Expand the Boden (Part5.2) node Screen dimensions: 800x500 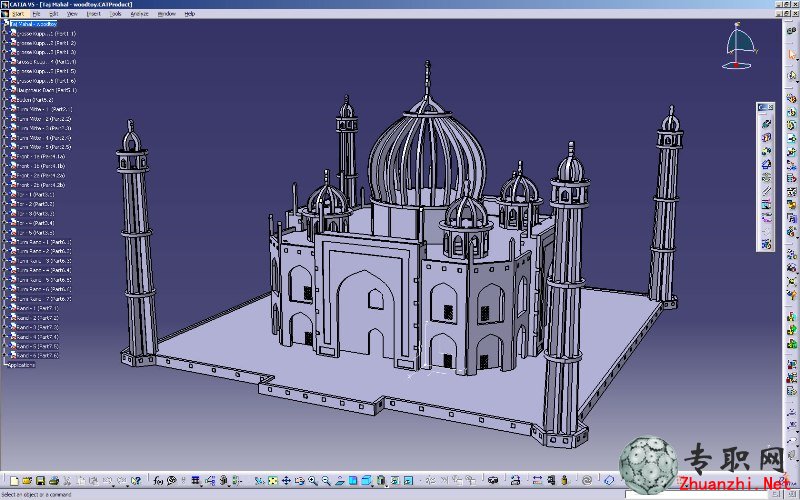click(5, 99)
